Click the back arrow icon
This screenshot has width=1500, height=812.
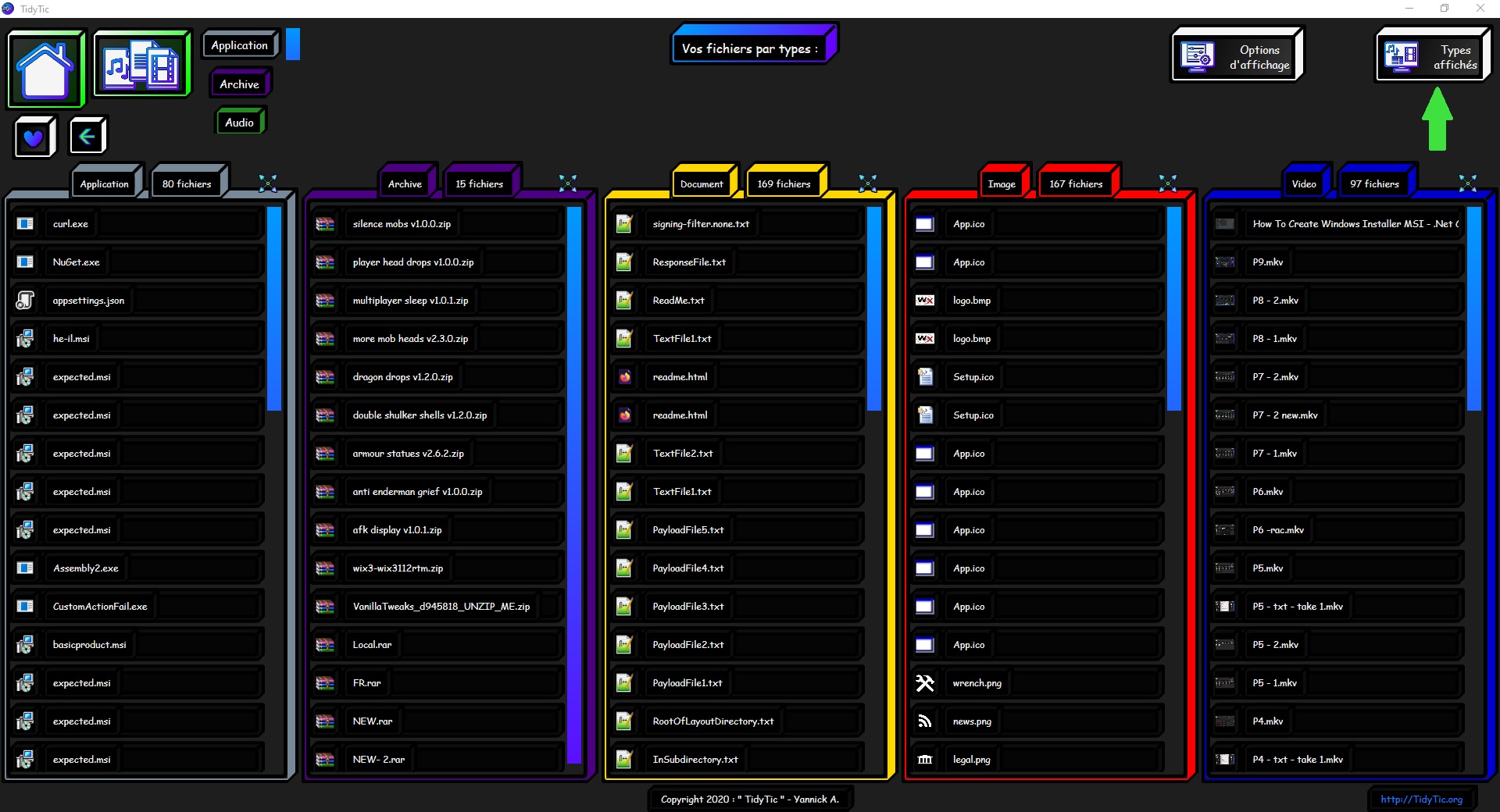coord(87,137)
